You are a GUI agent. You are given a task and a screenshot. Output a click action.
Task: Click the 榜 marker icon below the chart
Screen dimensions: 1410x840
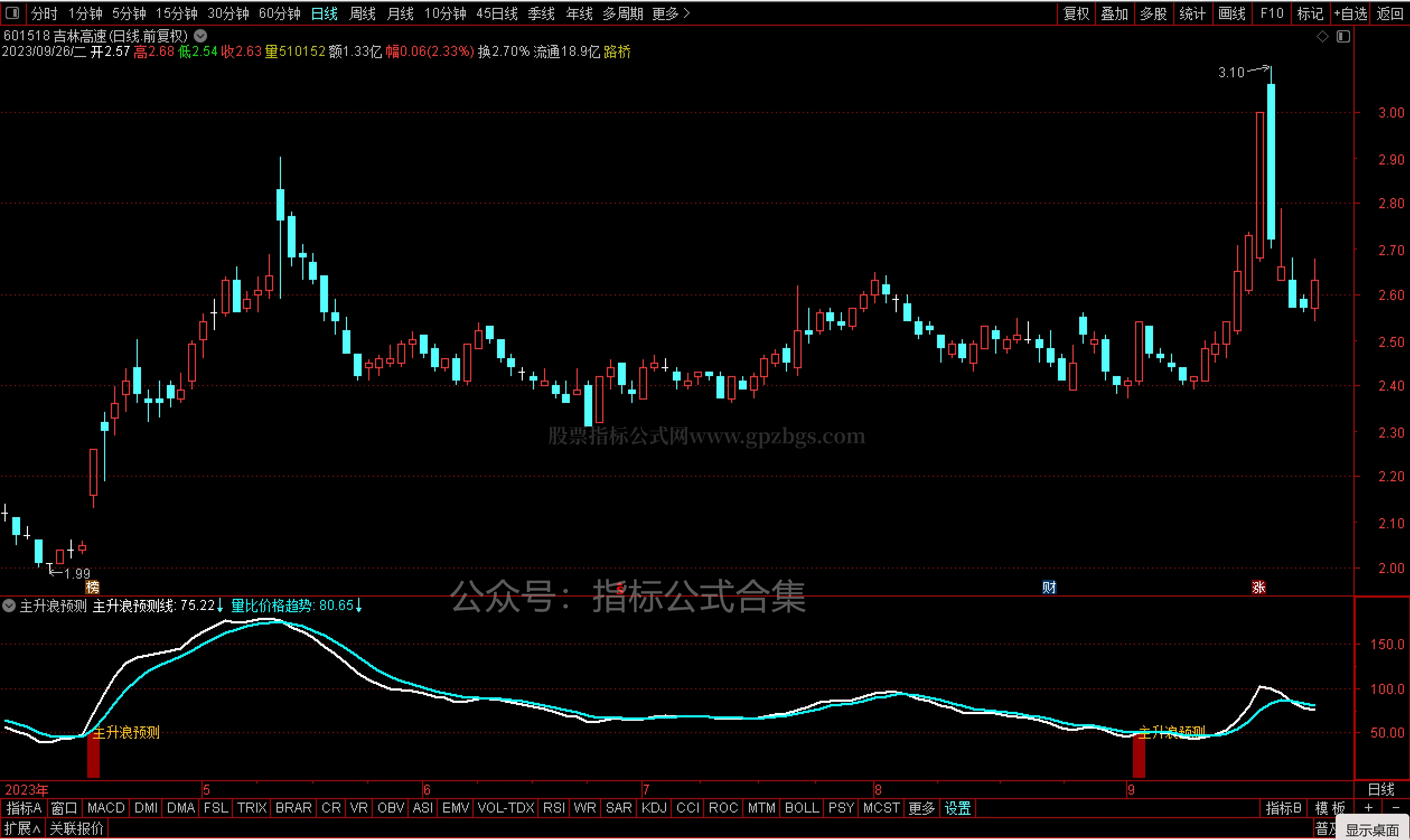coord(92,587)
